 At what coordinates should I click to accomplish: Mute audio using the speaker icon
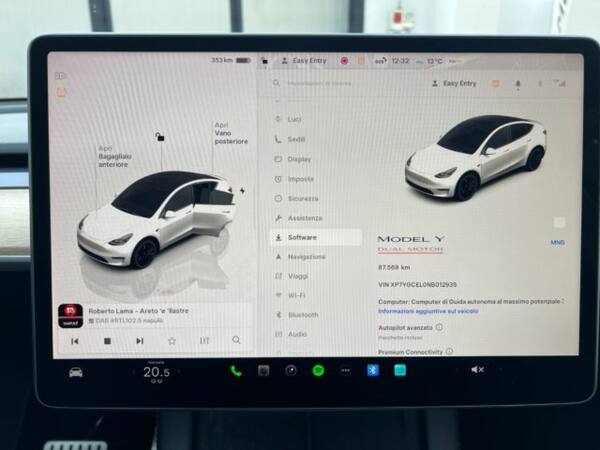pyautogui.click(x=477, y=370)
